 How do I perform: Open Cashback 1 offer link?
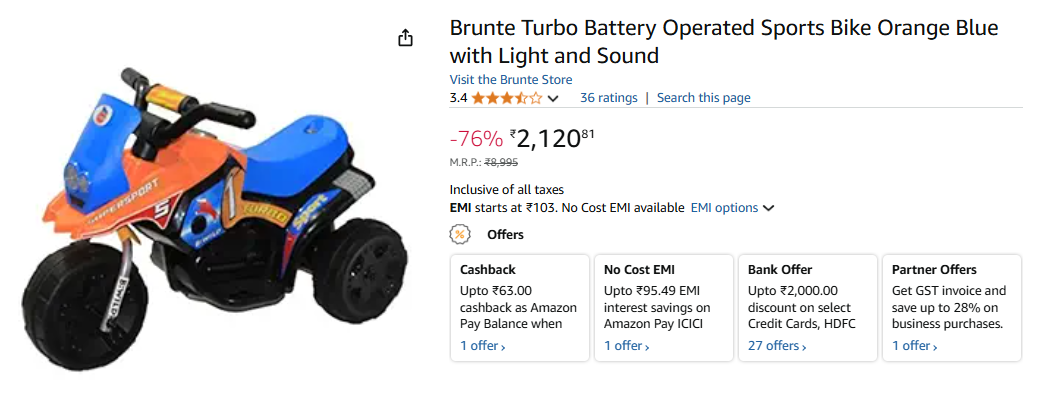click(483, 346)
